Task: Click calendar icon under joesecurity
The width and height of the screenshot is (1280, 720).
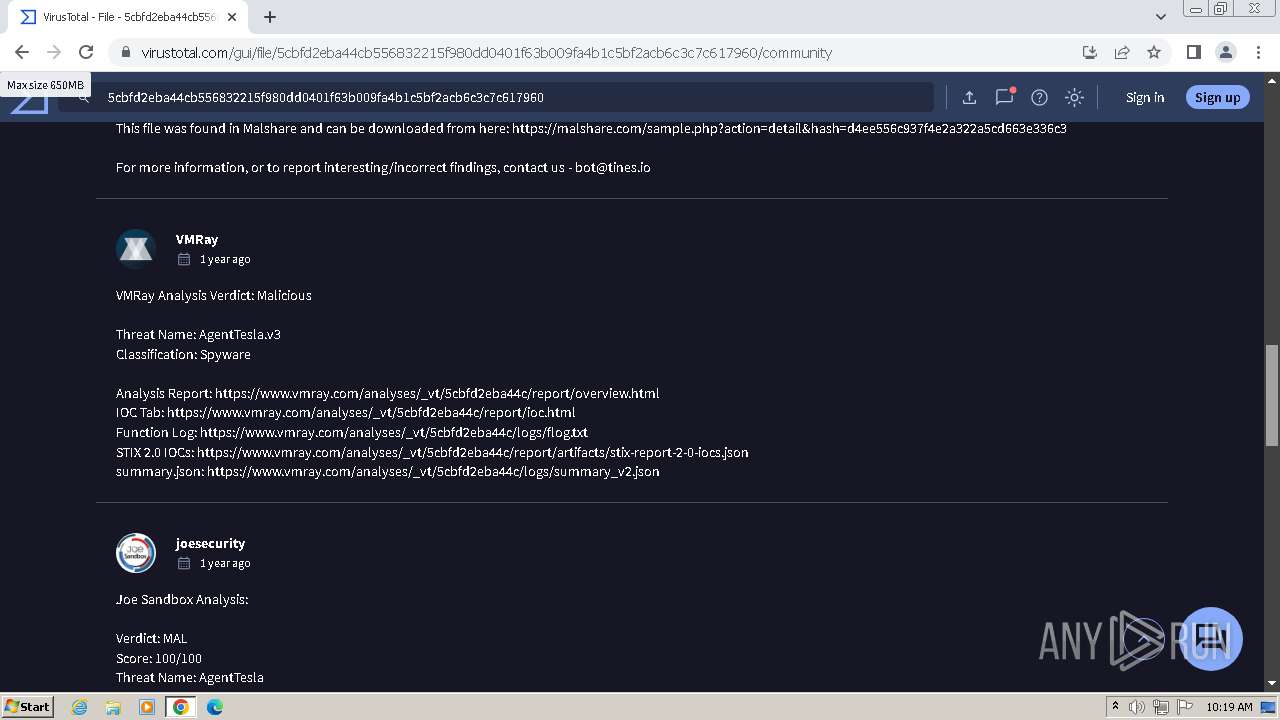Action: (184, 563)
